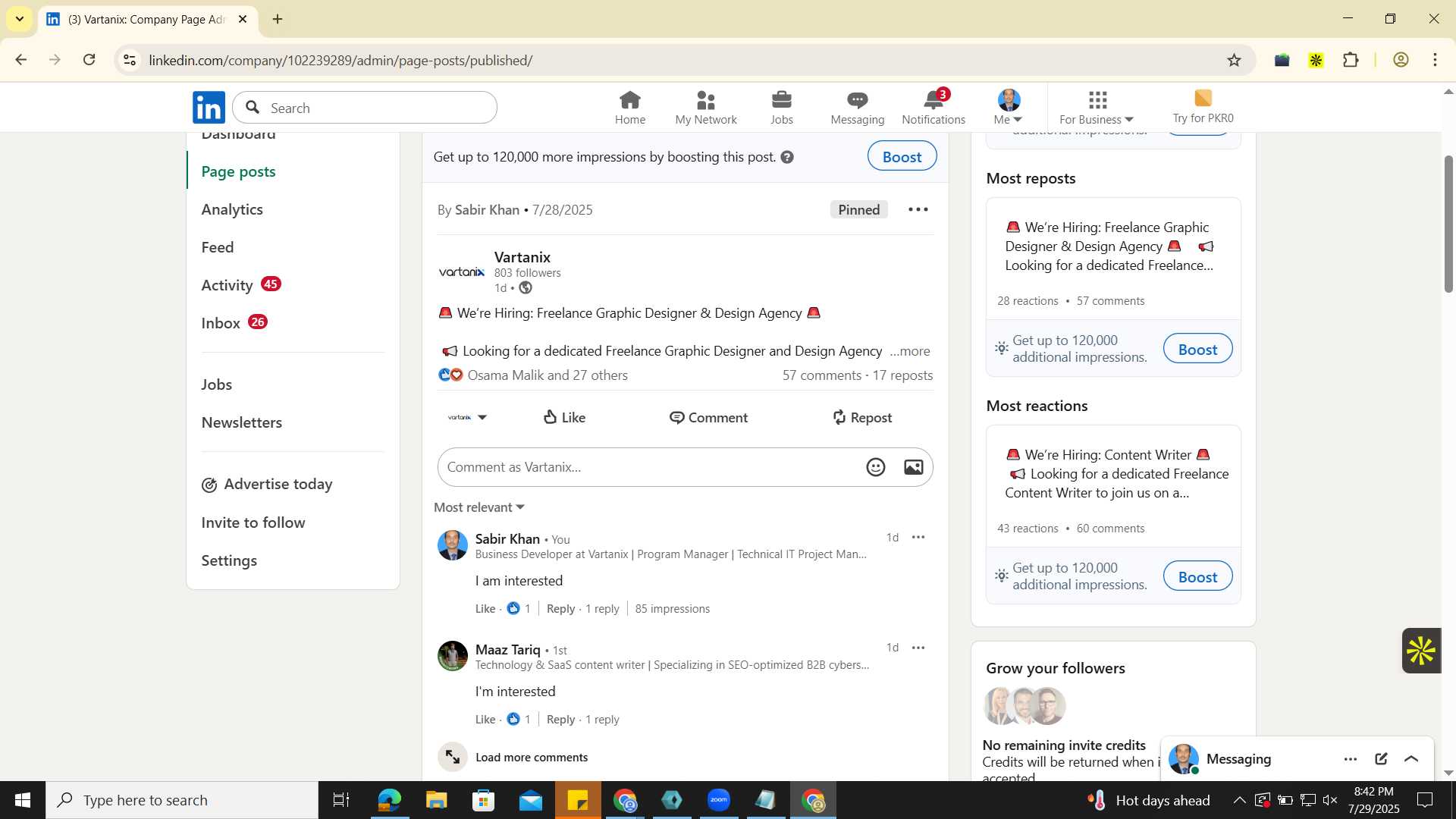Image resolution: width=1456 pixels, height=819 pixels.
Task: Open File Explorer from the taskbar
Action: tap(436, 800)
